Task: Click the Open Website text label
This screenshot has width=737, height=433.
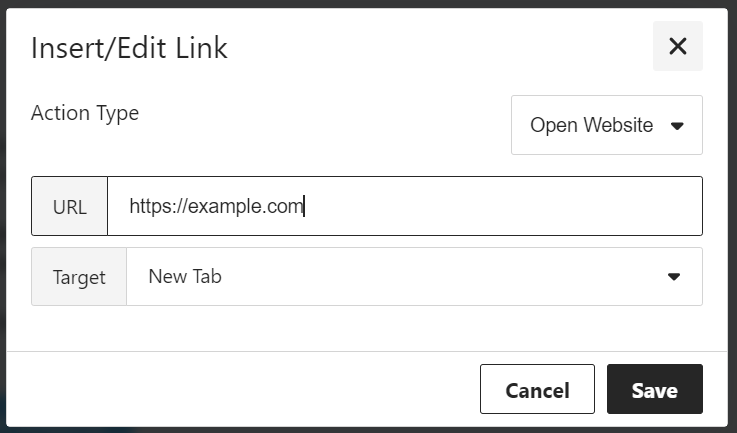Action: [x=591, y=125]
